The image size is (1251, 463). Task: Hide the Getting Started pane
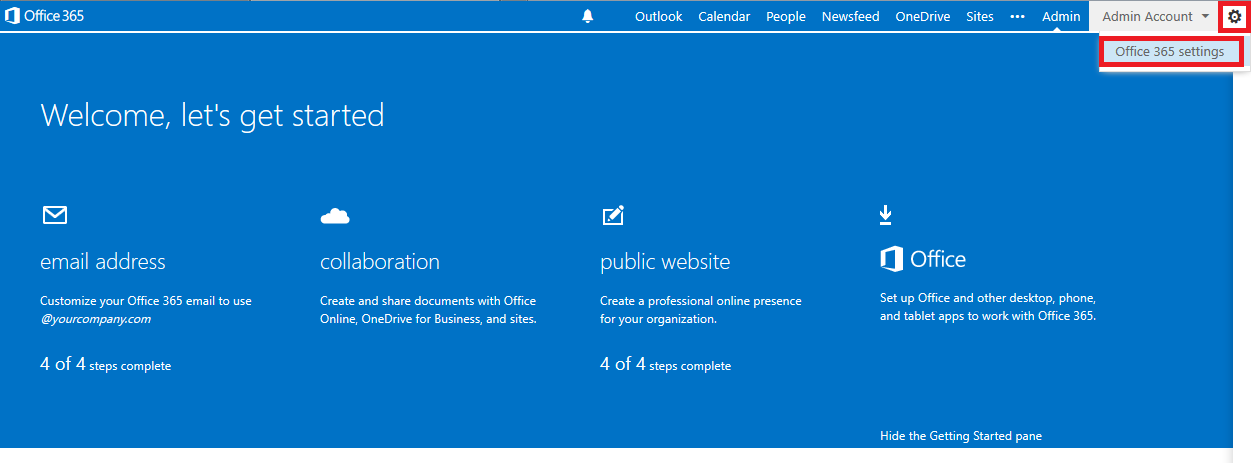click(961, 436)
